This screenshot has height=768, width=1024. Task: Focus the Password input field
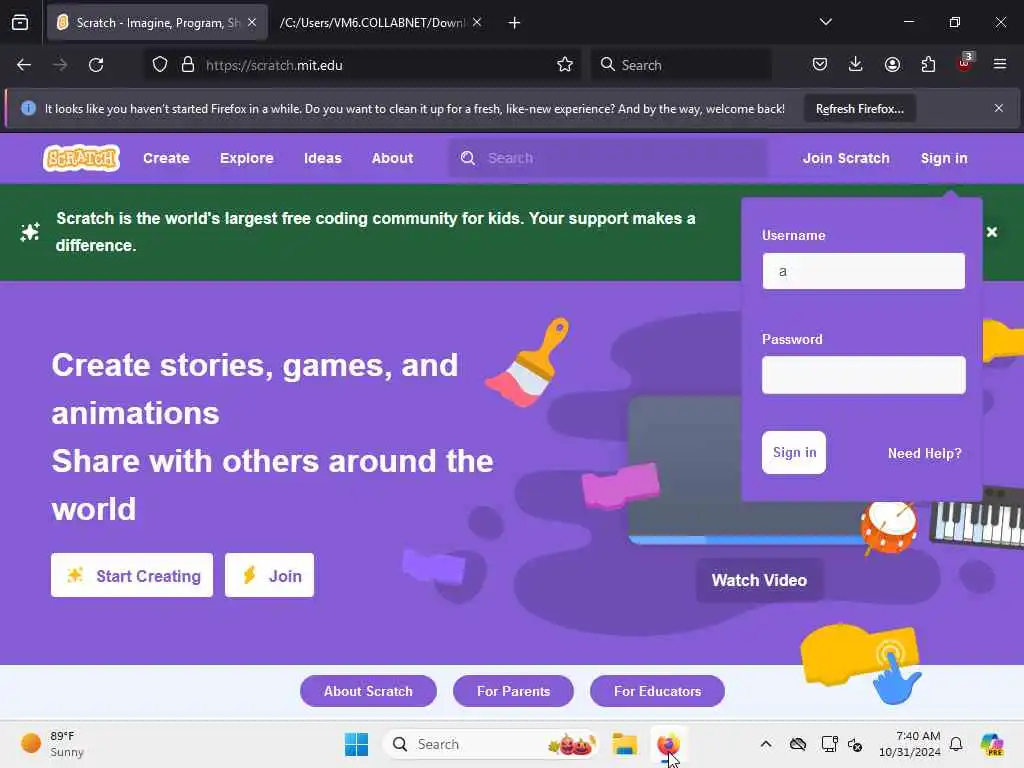tap(863, 375)
